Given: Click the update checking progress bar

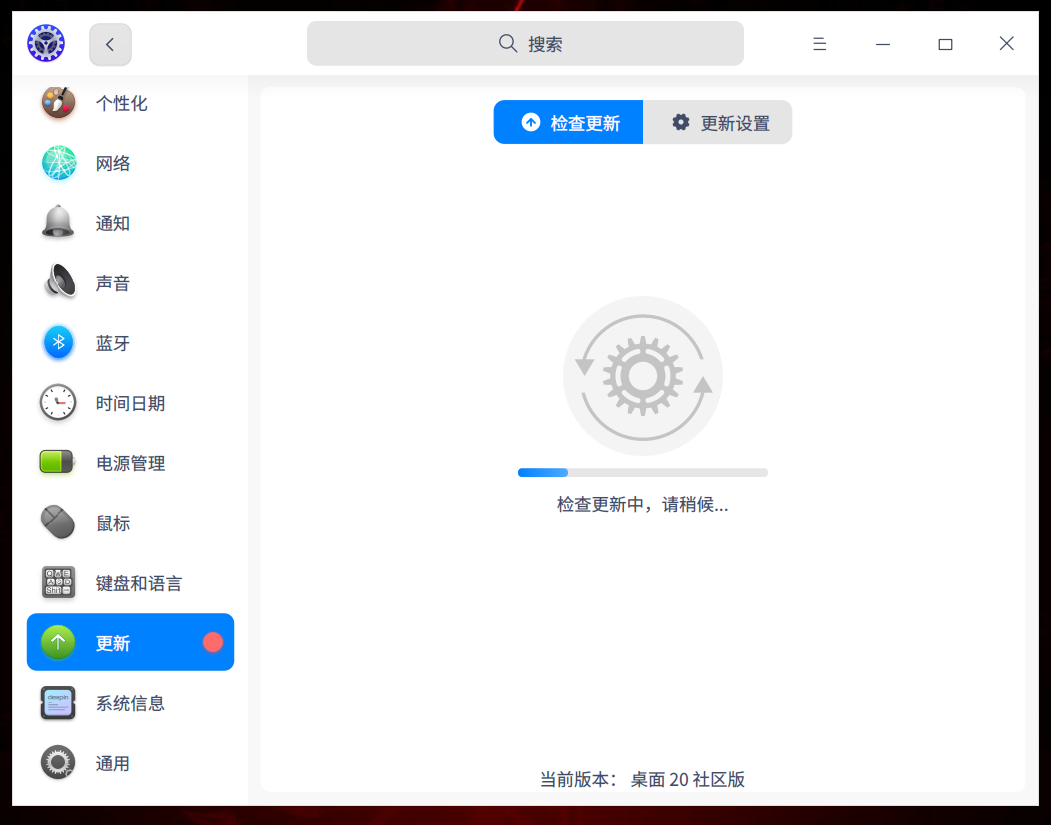Looking at the screenshot, I should 642,471.
